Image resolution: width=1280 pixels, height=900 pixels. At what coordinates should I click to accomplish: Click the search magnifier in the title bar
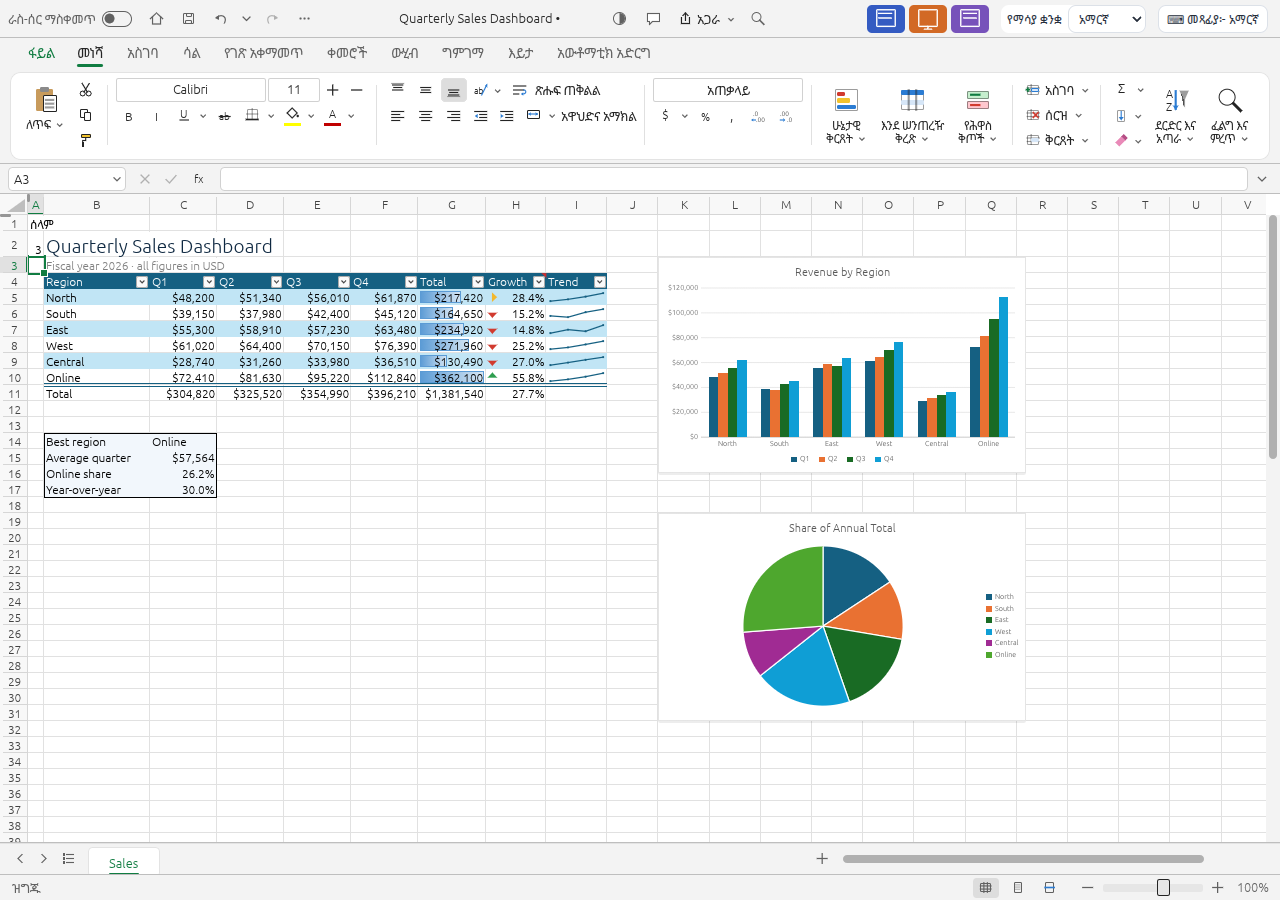tap(758, 19)
